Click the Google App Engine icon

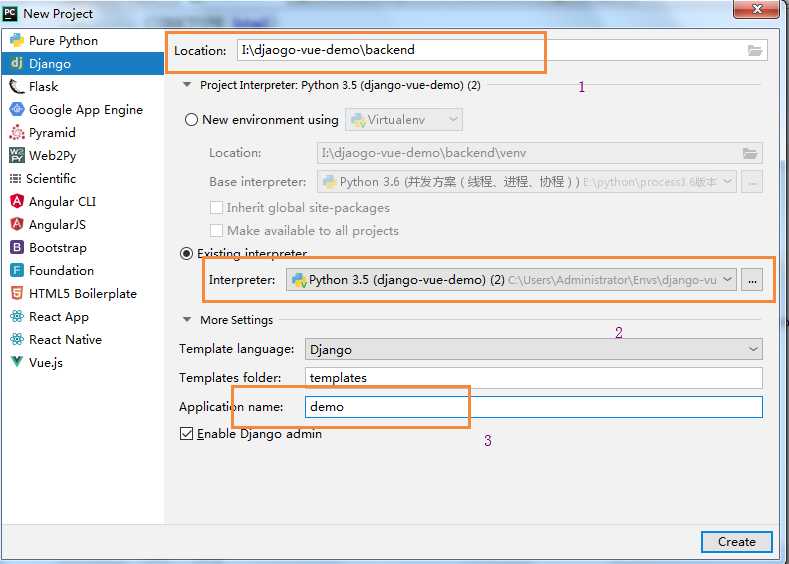[17, 109]
